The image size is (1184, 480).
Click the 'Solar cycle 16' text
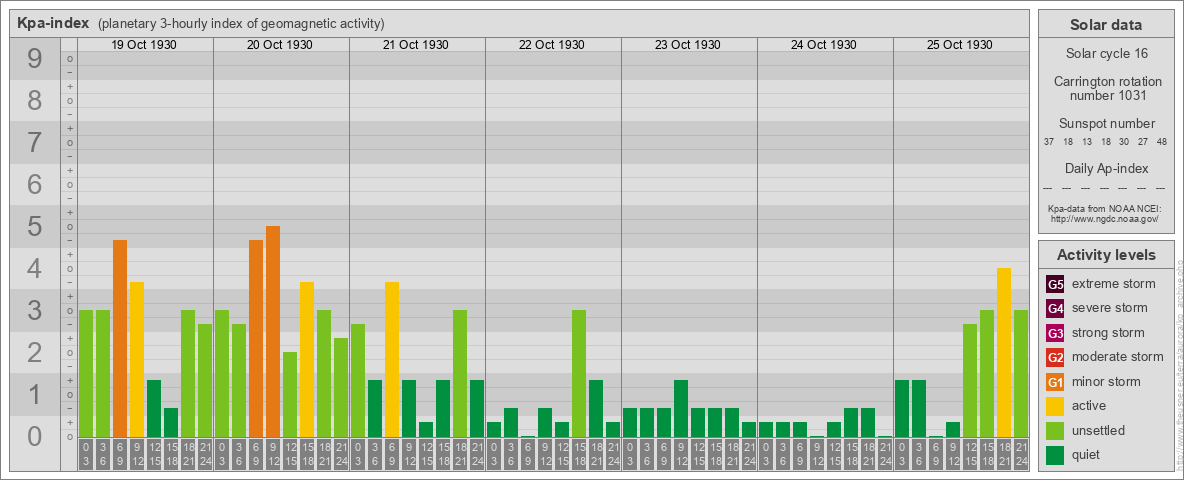point(1105,54)
